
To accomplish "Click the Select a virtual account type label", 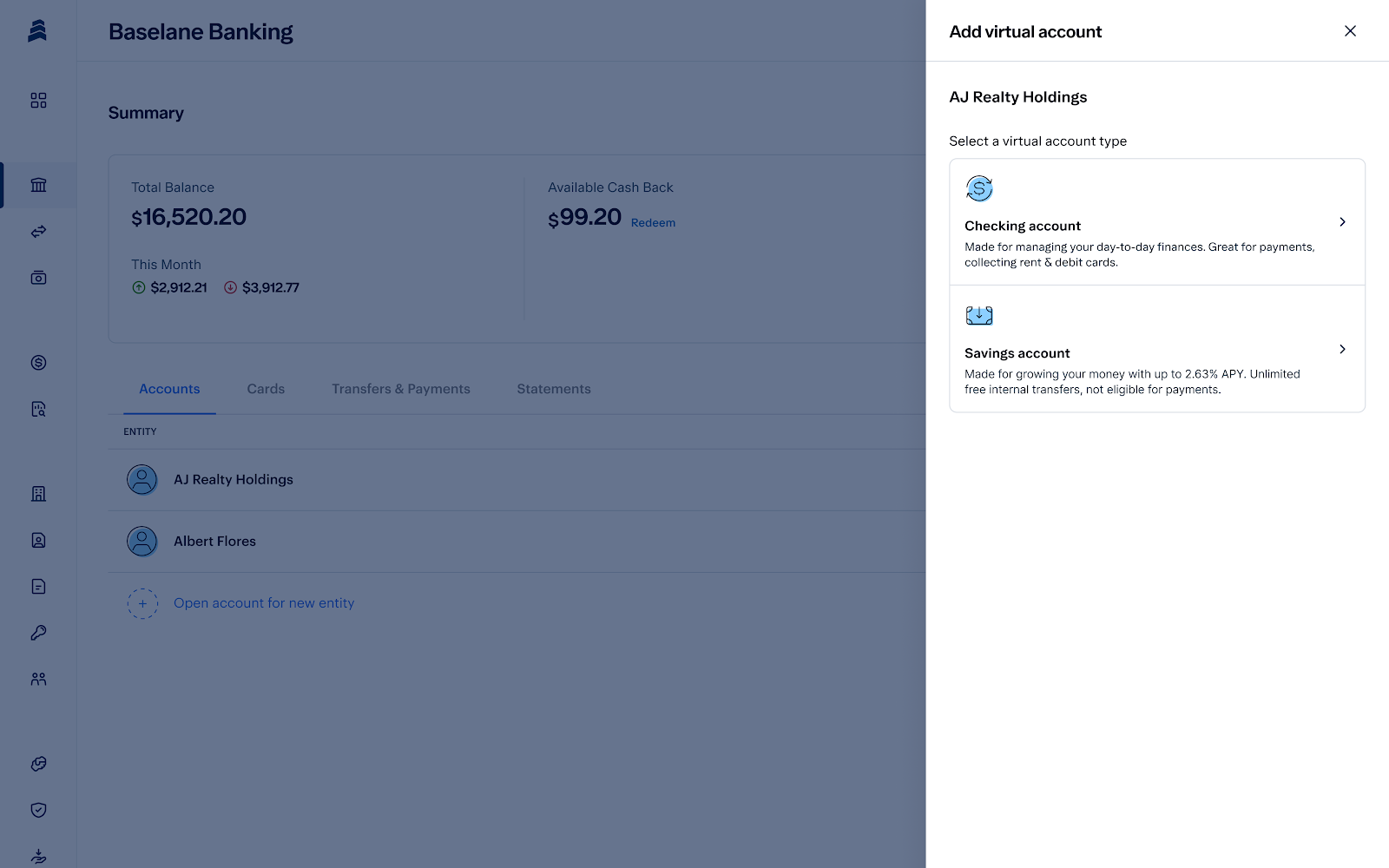I will click(1038, 141).
